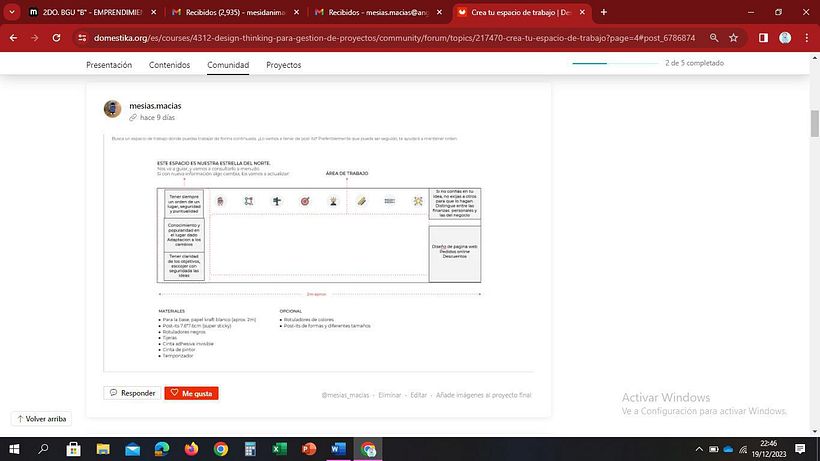Open the network tray icon
Image resolution: width=820 pixels, height=461 pixels.
(743, 449)
